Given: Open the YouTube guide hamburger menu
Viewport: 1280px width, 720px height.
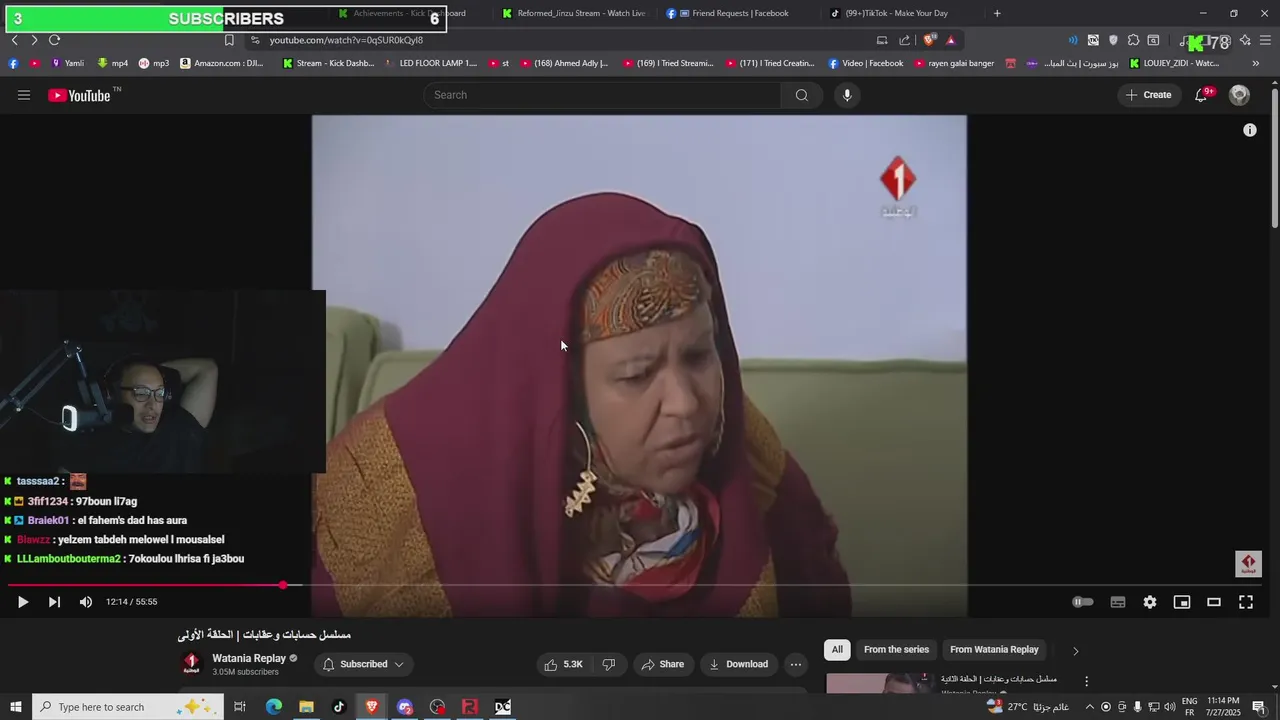Looking at the screenshot, I should point(24,95).
